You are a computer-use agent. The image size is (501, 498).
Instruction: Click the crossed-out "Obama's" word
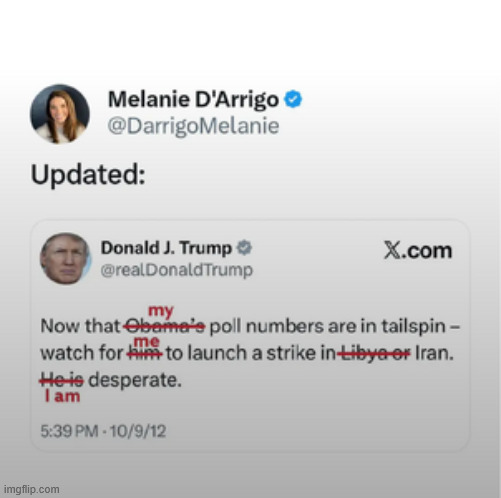(x=164, y=326)
